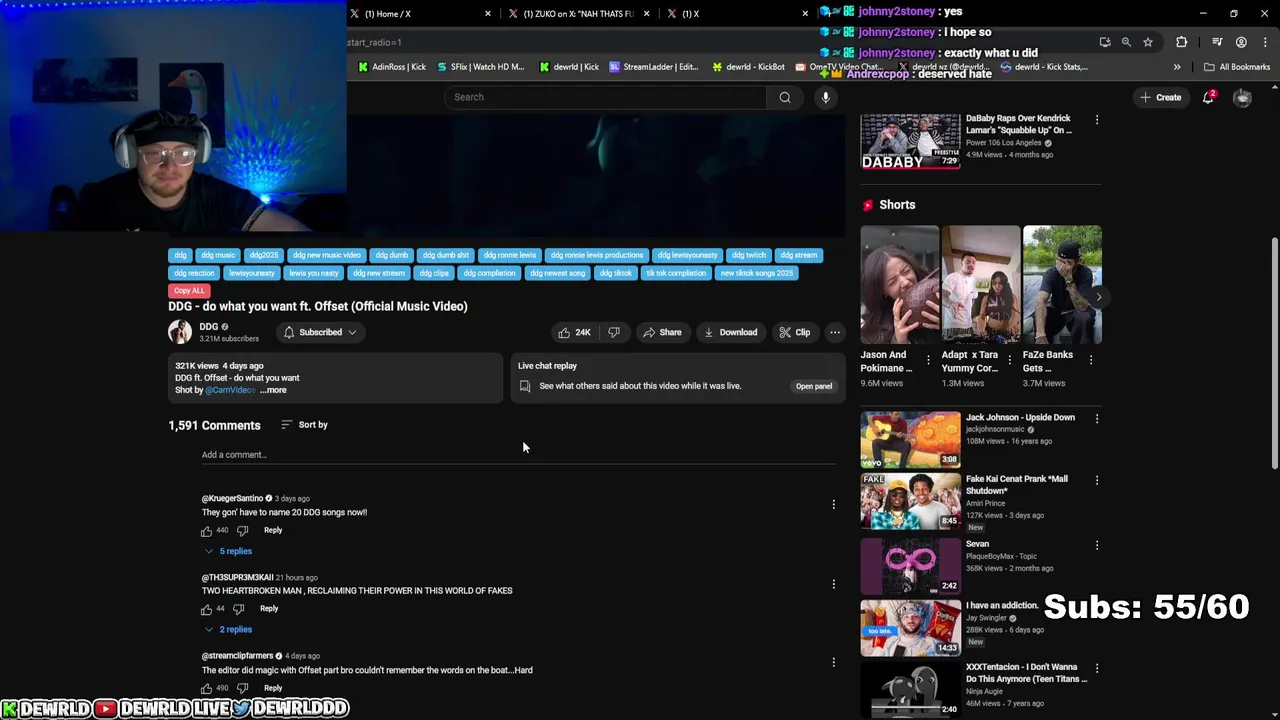Open the AdinRoss | Kick bookmark
This screenshot has width=1280, height=720.
[391, 67]
